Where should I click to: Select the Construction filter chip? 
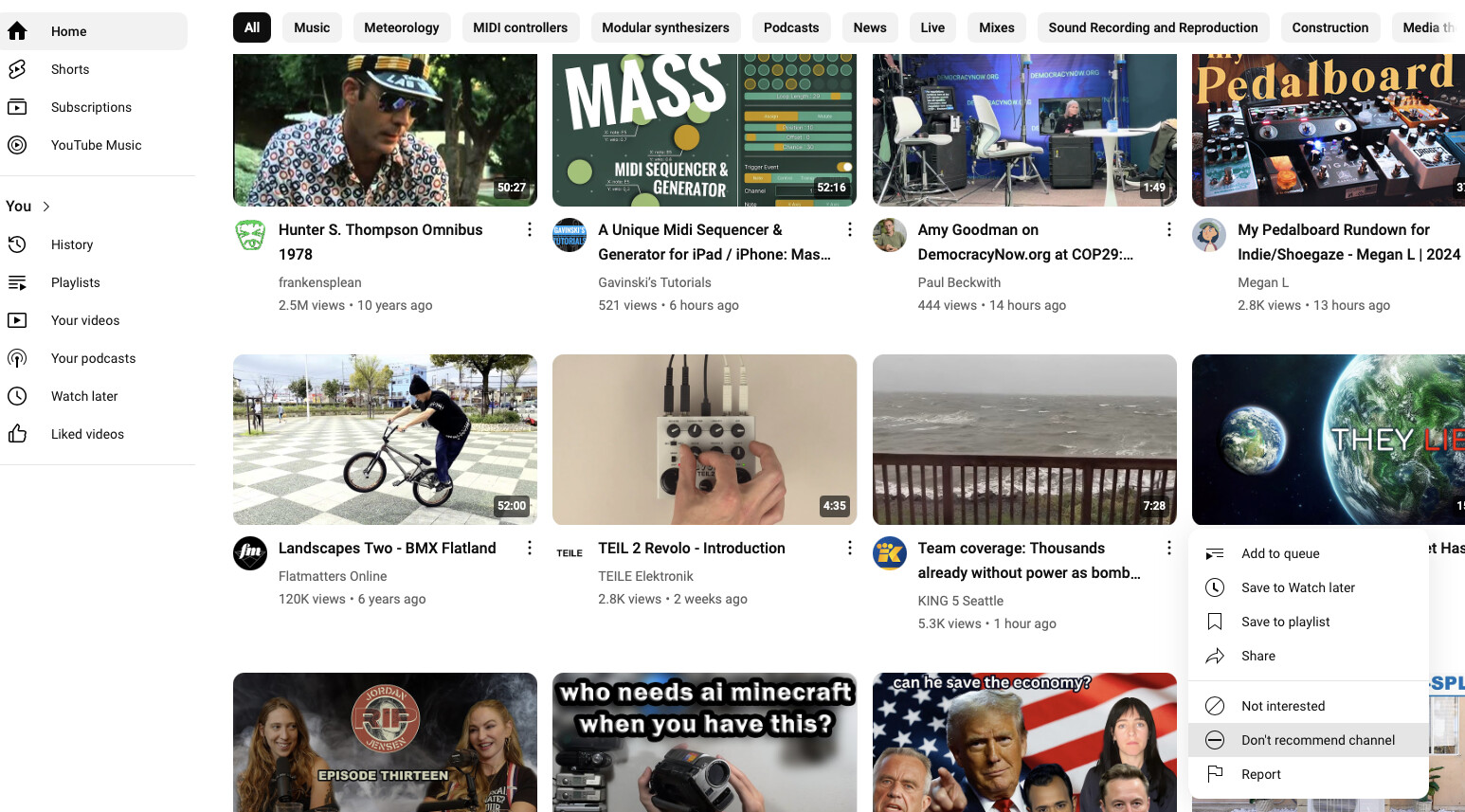point(1330,27)
